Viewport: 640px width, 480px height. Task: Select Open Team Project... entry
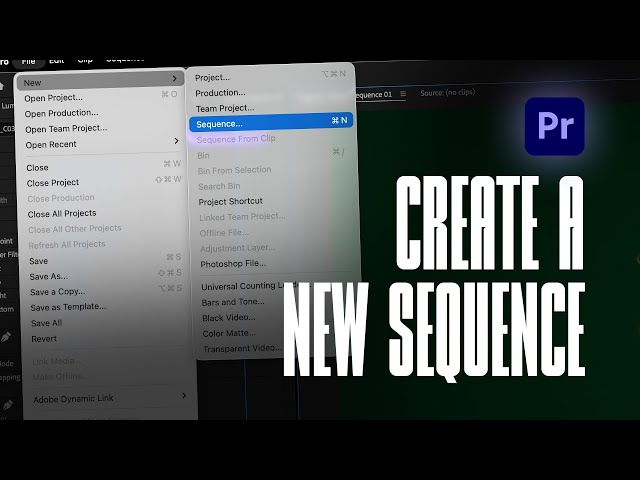click(x=66, y=129)
